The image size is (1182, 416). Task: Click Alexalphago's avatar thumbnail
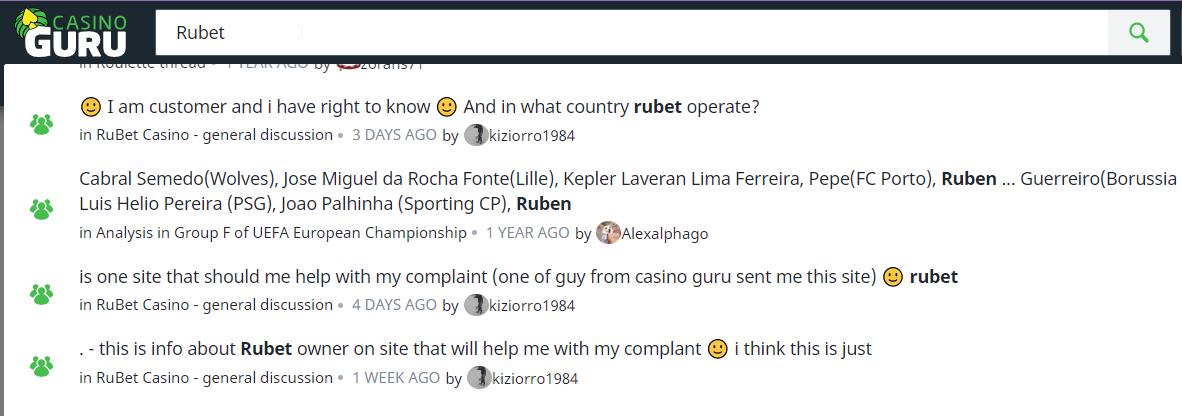pyautogui.click(x=608, y=233)
